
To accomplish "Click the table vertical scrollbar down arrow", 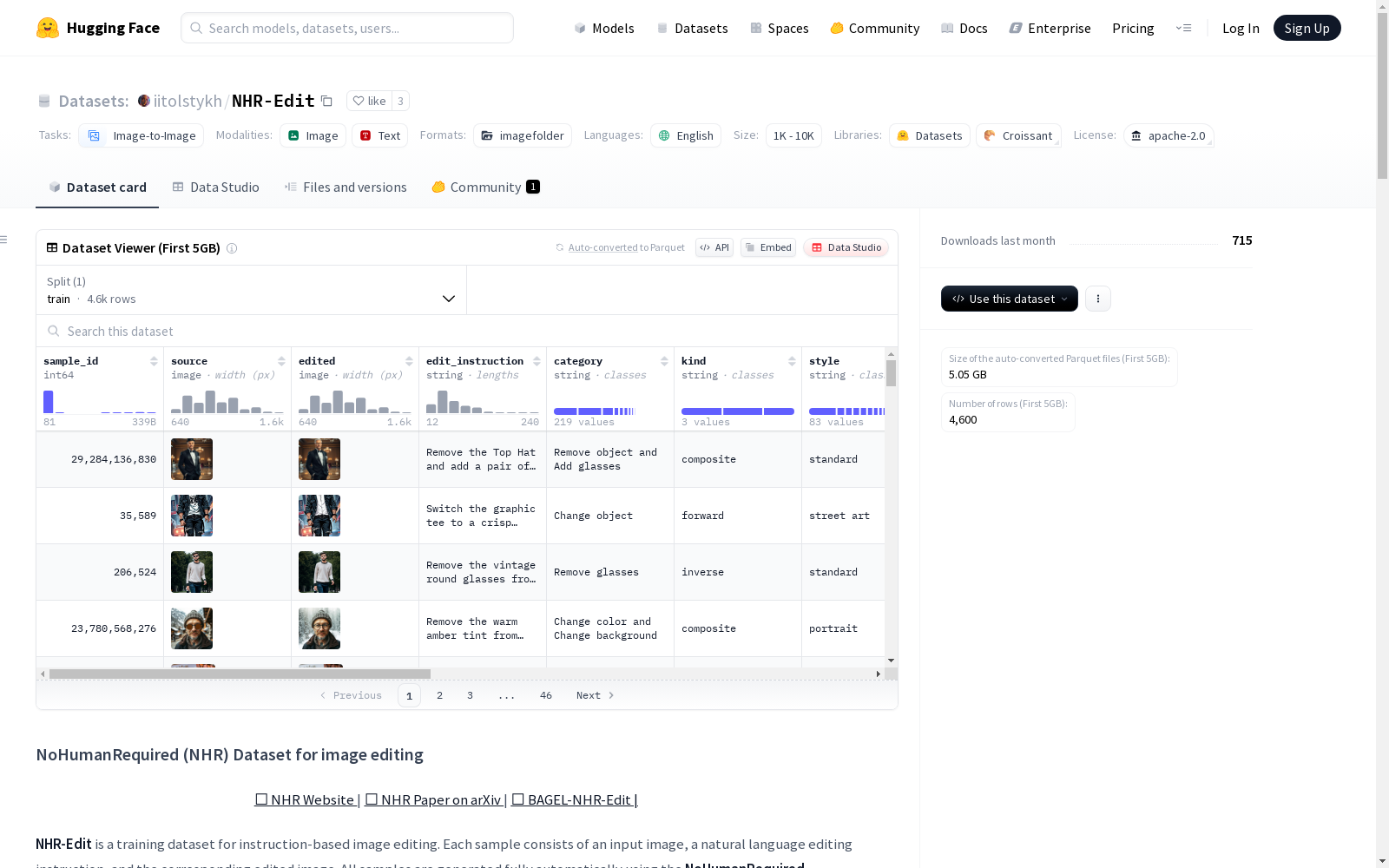I will point(891,661).
